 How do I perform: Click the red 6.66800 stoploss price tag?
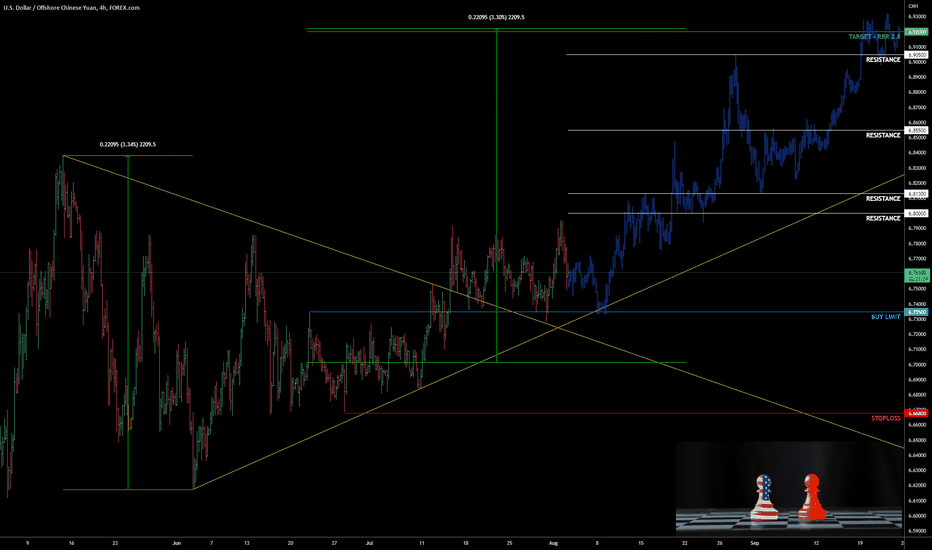[x=916, y=413]
